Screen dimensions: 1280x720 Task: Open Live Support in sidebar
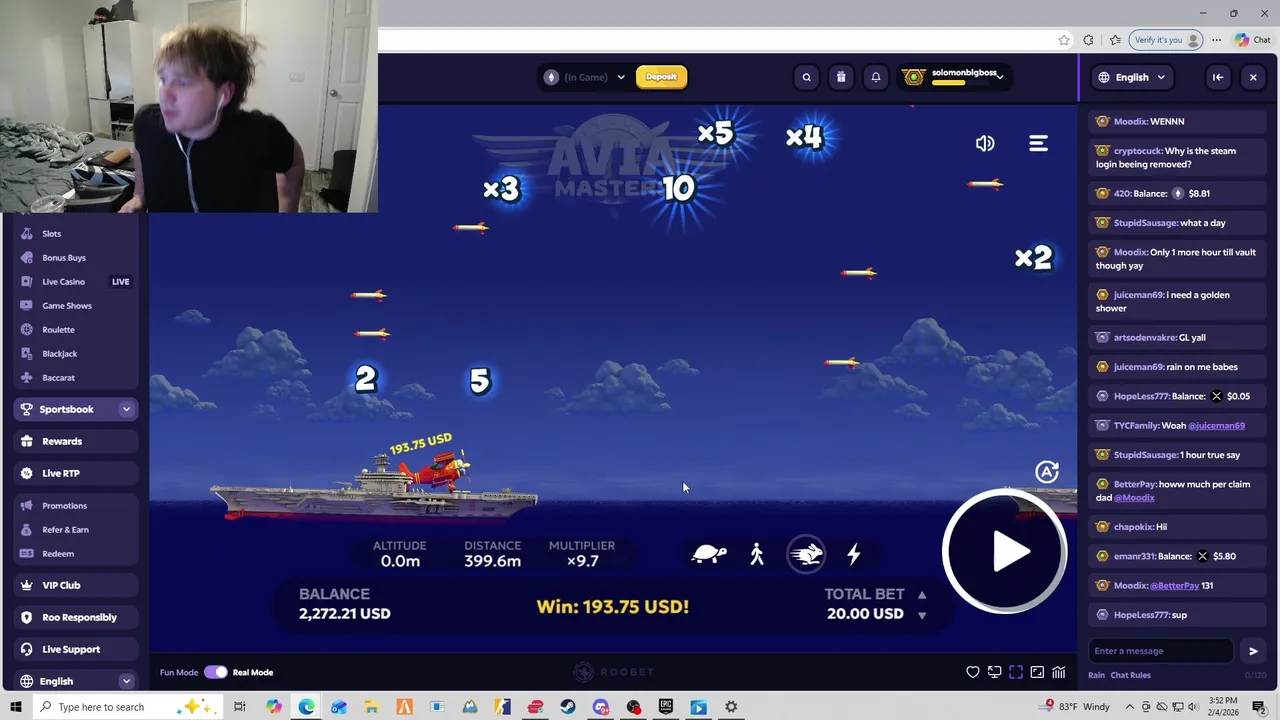tap(76, 649)
